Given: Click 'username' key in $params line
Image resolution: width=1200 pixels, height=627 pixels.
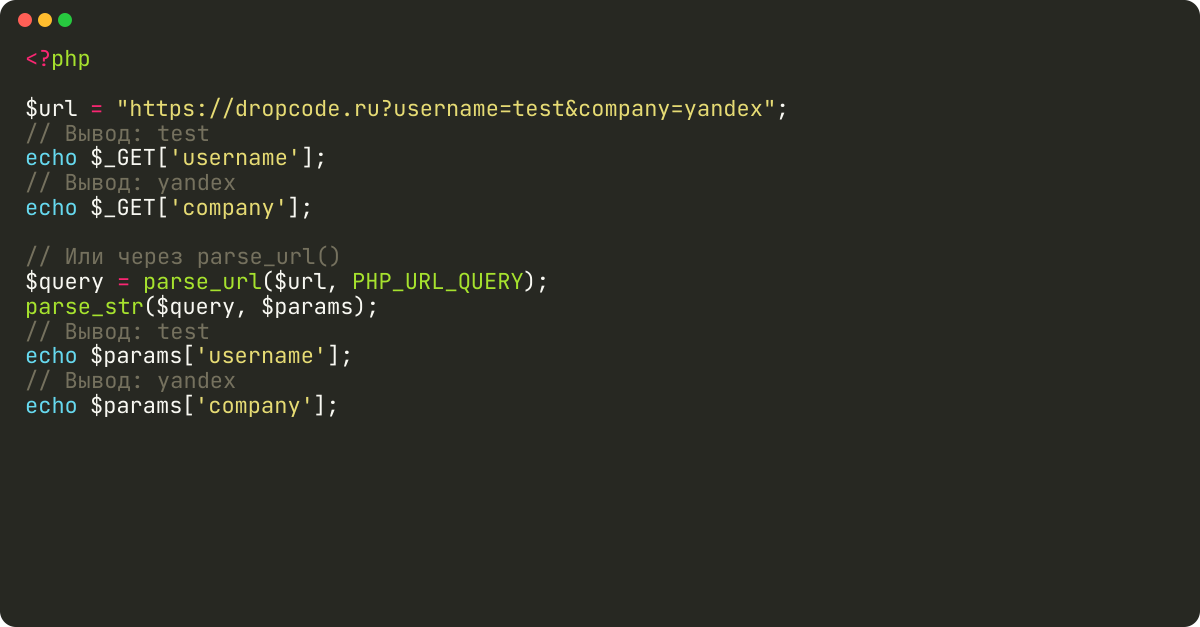Looking at the screenshot, I should [267, 356].
